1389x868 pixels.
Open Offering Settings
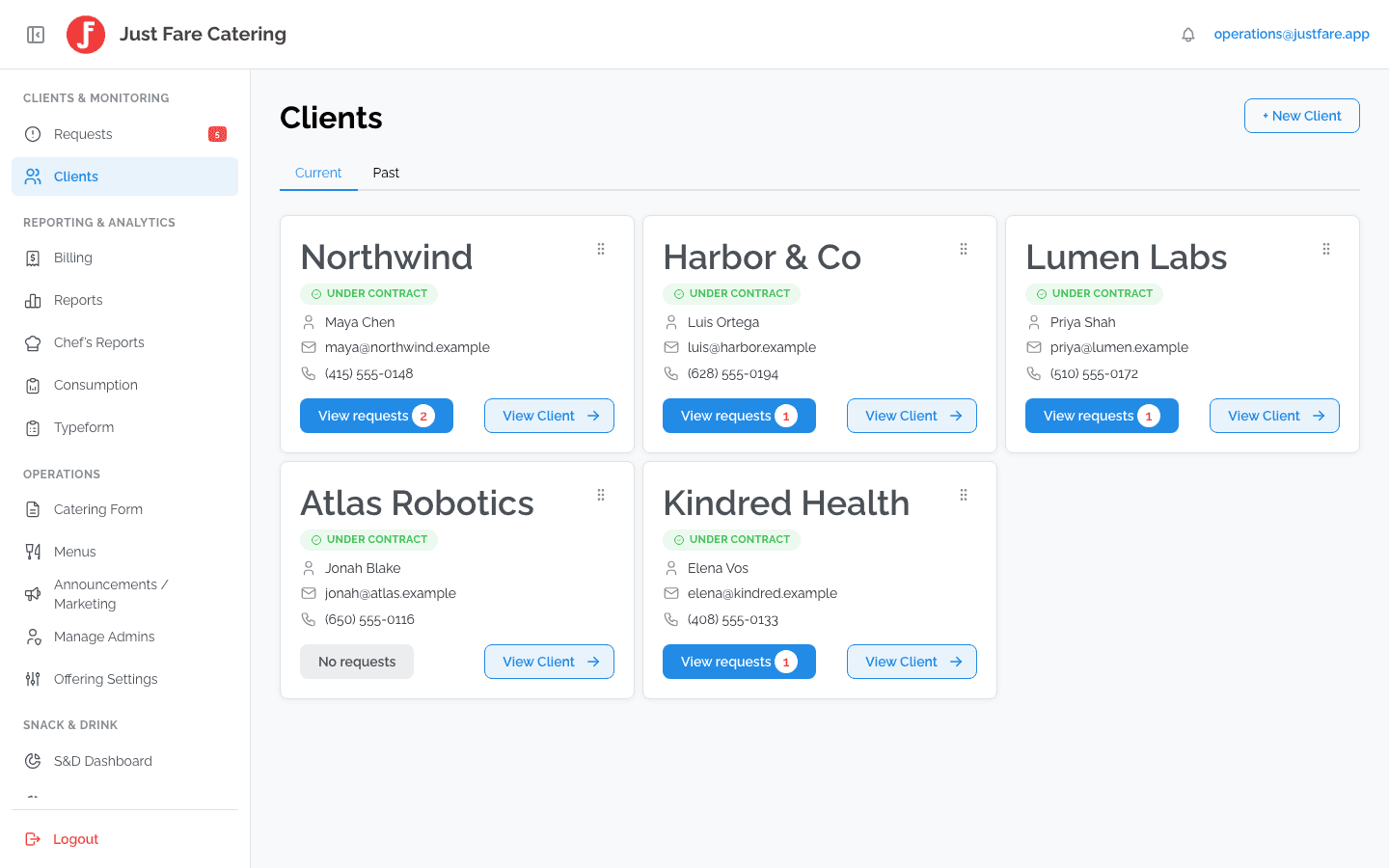[x=124, y=679]
